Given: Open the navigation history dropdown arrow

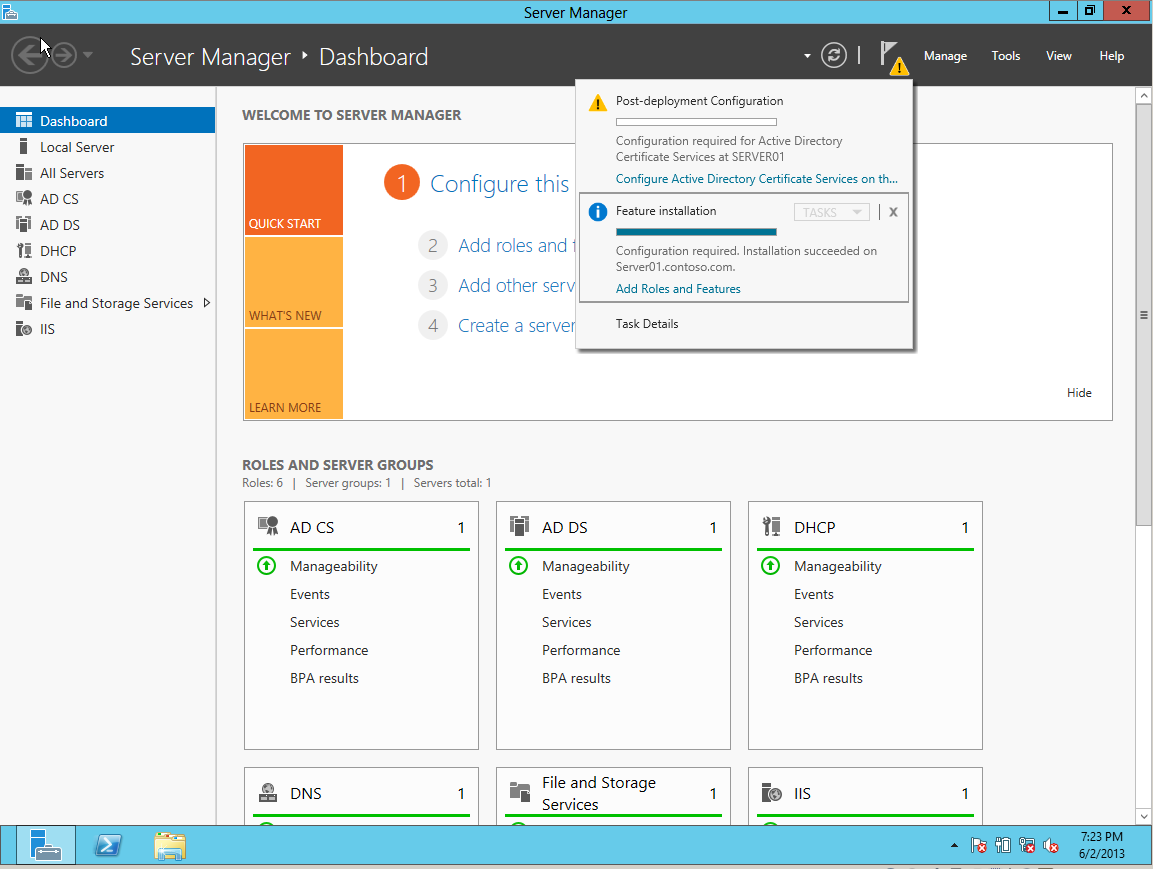Looking at the screenshot, I should [x=88, y=55].
